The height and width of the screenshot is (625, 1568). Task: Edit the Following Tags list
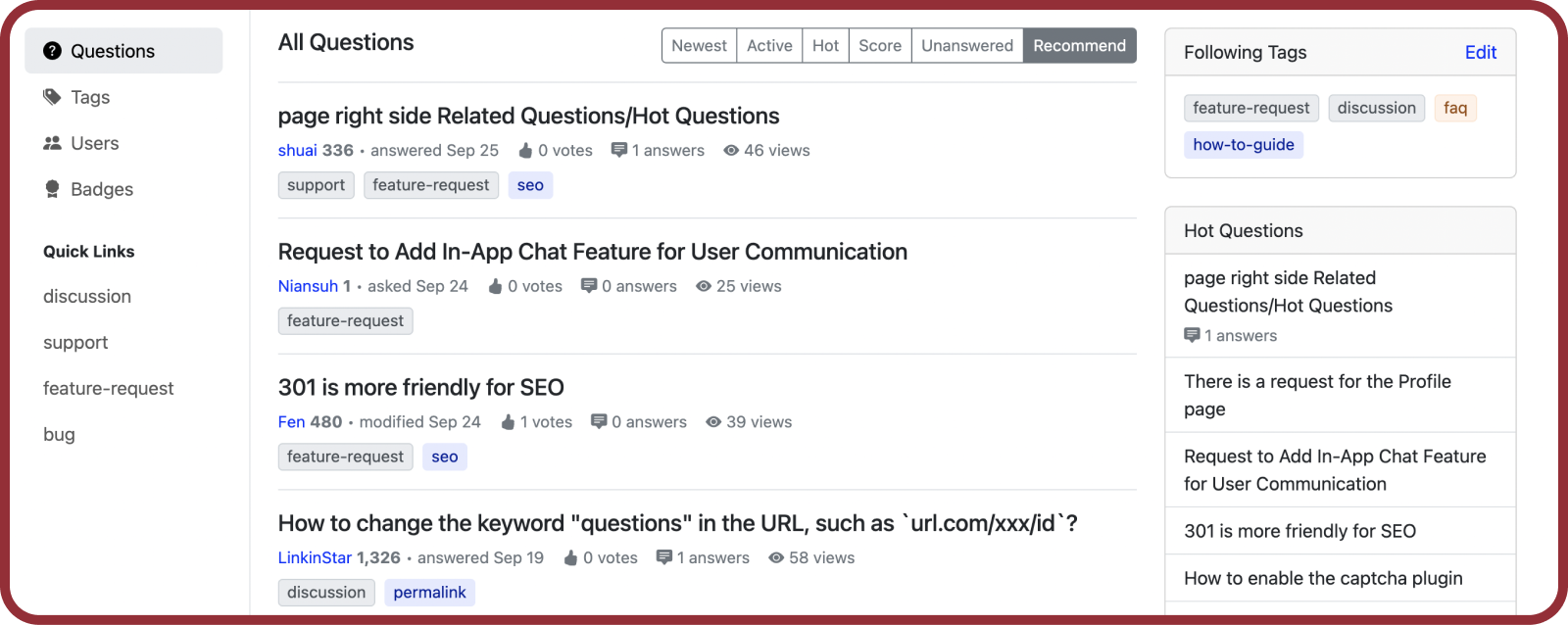pyautogui.click(x=1480, y=53)
